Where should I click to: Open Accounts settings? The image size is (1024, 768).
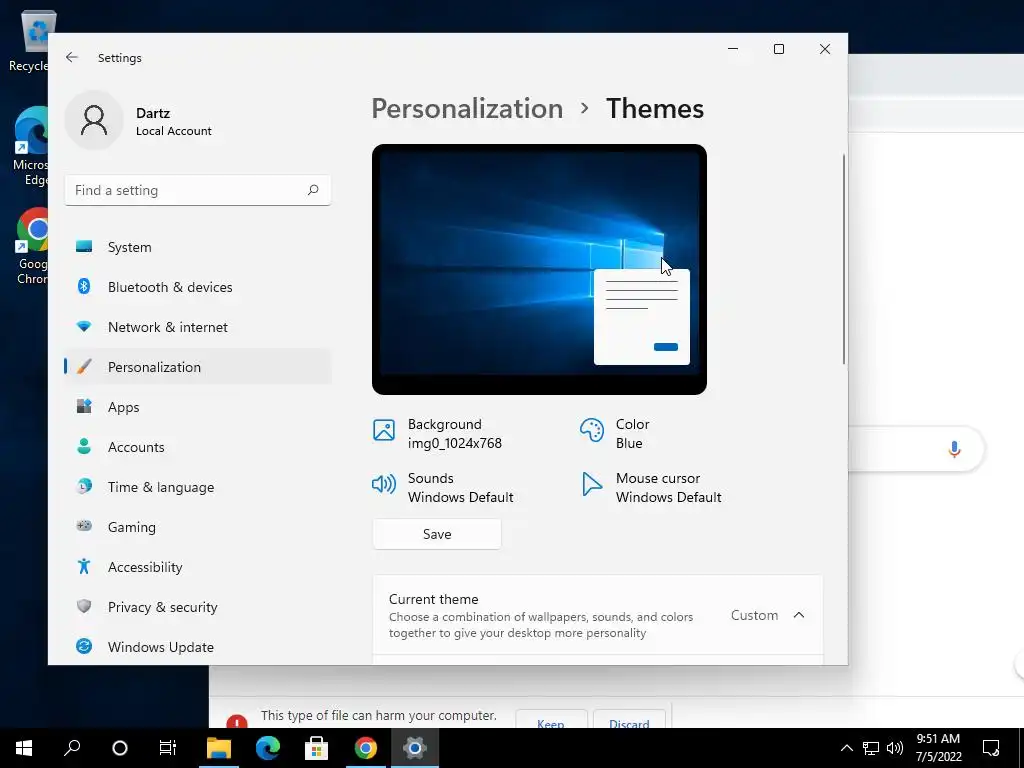[198, 447]
